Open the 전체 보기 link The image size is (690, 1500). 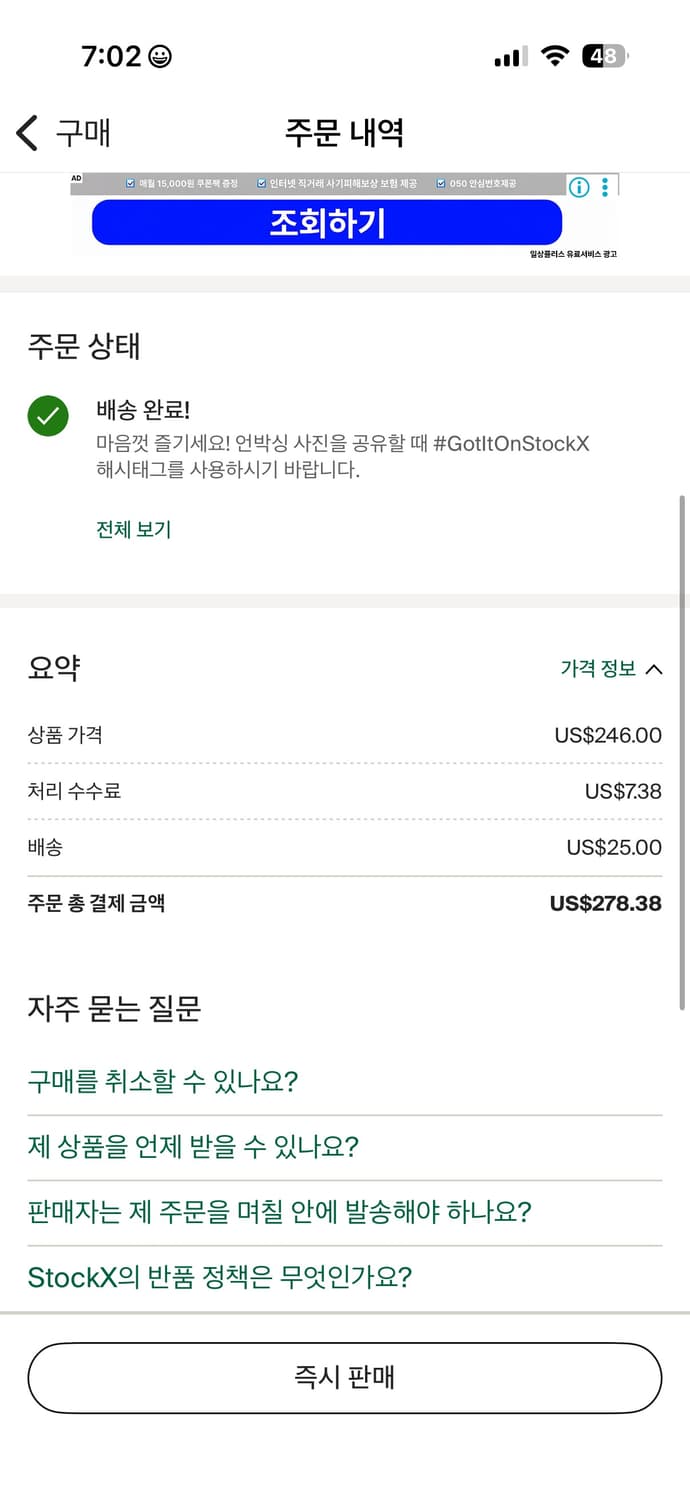coord(132,529)
